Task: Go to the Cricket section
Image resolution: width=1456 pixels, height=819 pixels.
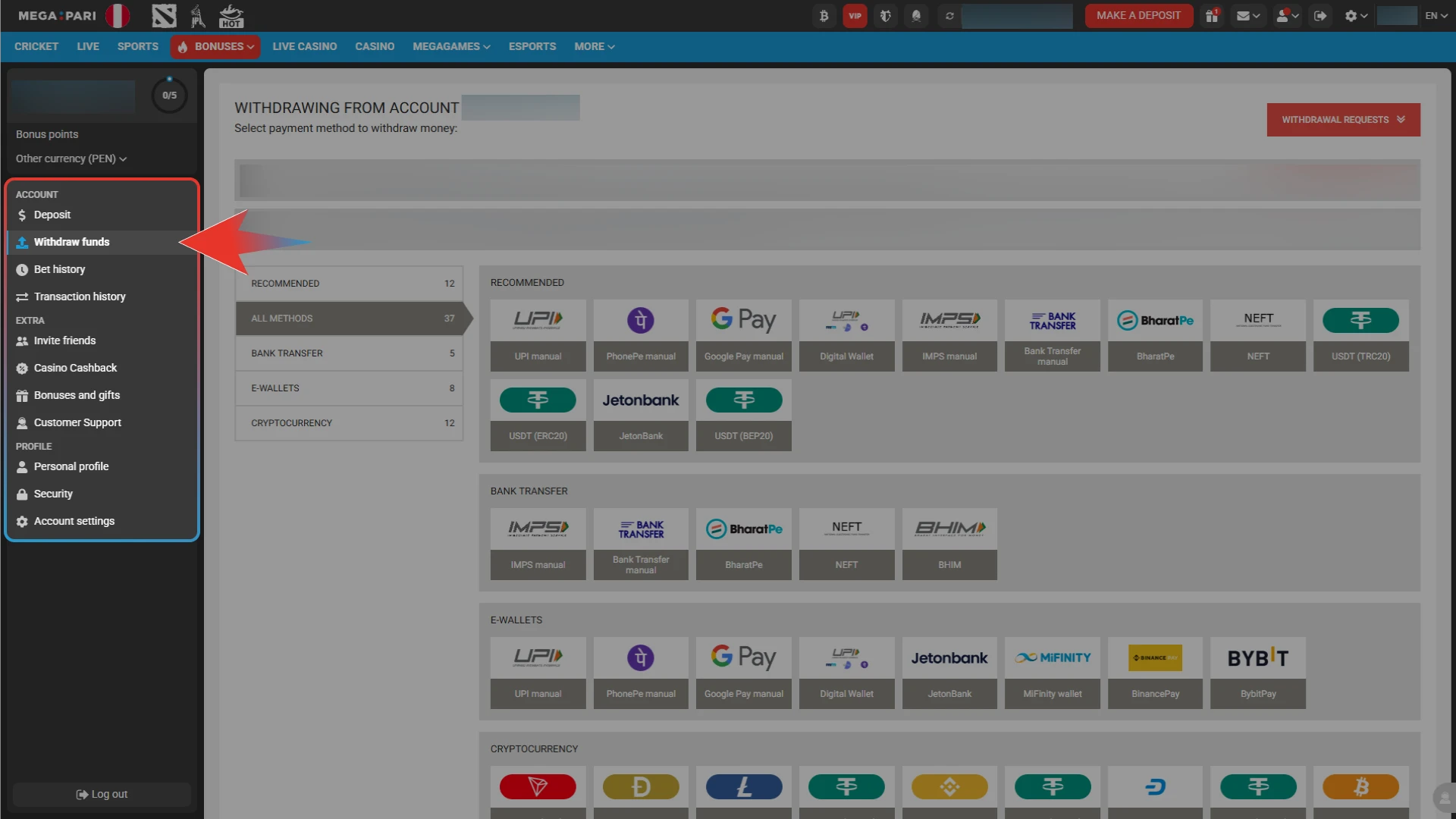Action: tap(36, 46)
